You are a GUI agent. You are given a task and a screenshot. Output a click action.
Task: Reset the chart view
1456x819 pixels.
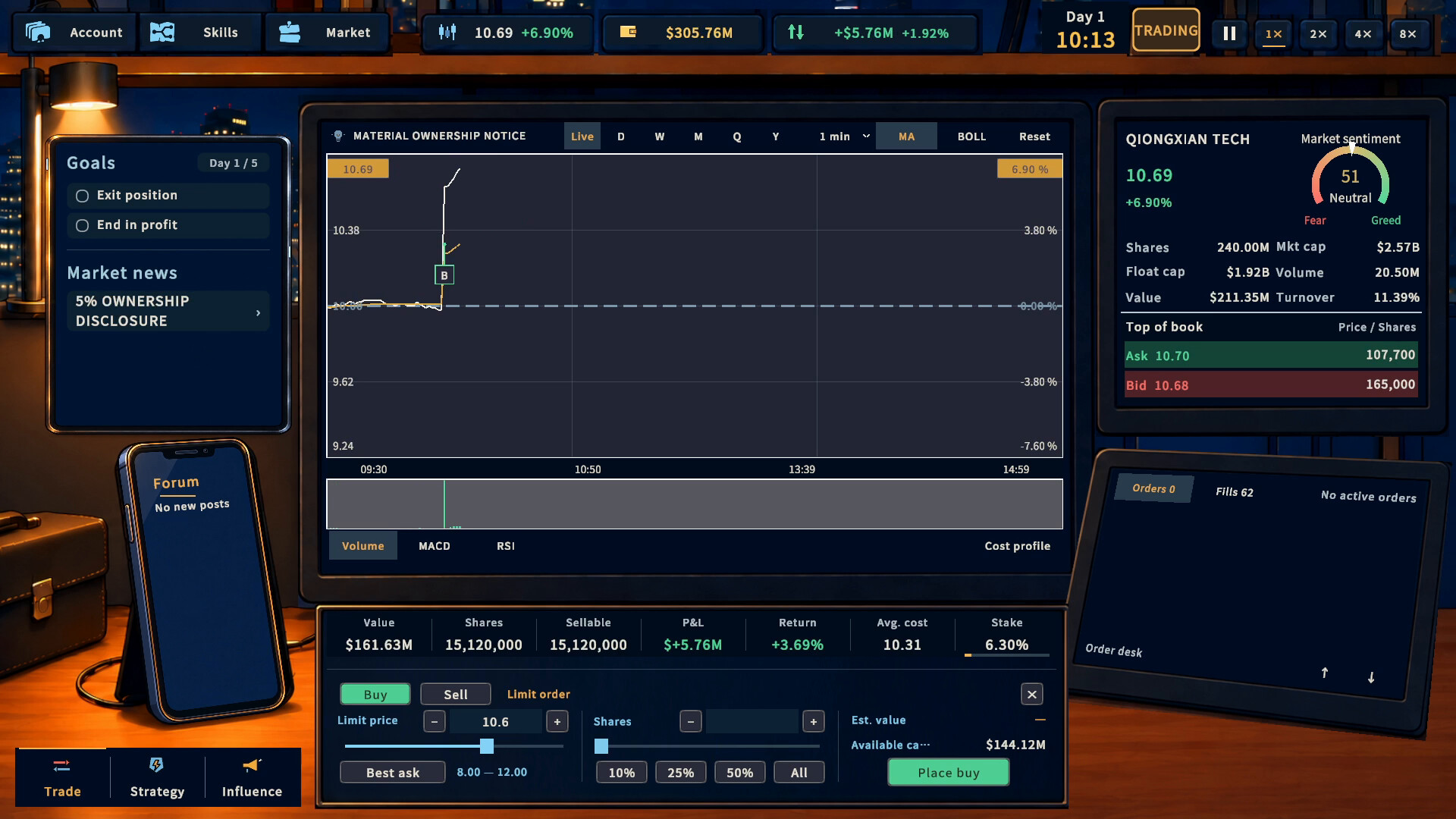click(1034, 136)
